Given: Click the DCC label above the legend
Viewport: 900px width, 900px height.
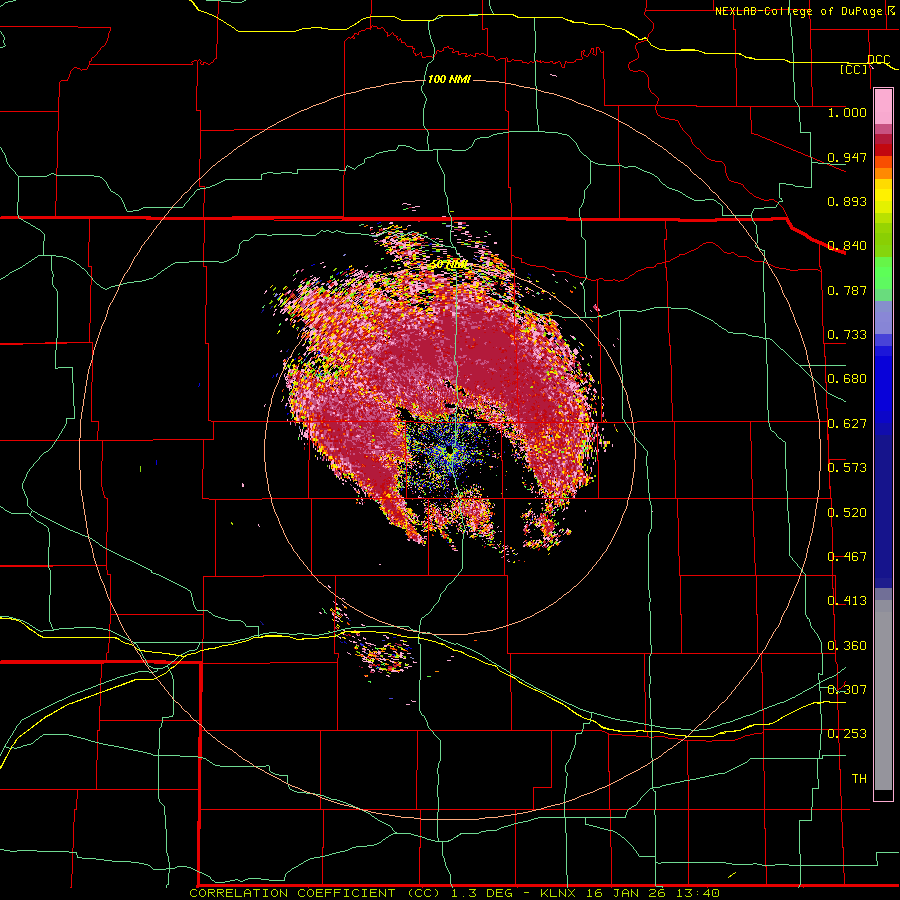Looking at the screenshot, I should (878, 59).
